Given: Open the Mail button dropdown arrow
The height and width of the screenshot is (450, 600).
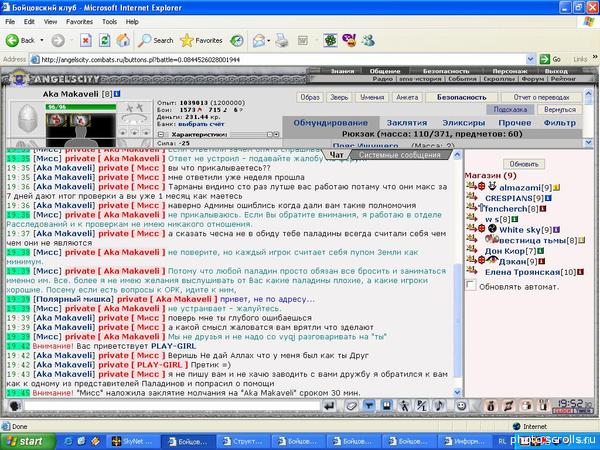Looking at the screenshot, I should pos(269,40).
